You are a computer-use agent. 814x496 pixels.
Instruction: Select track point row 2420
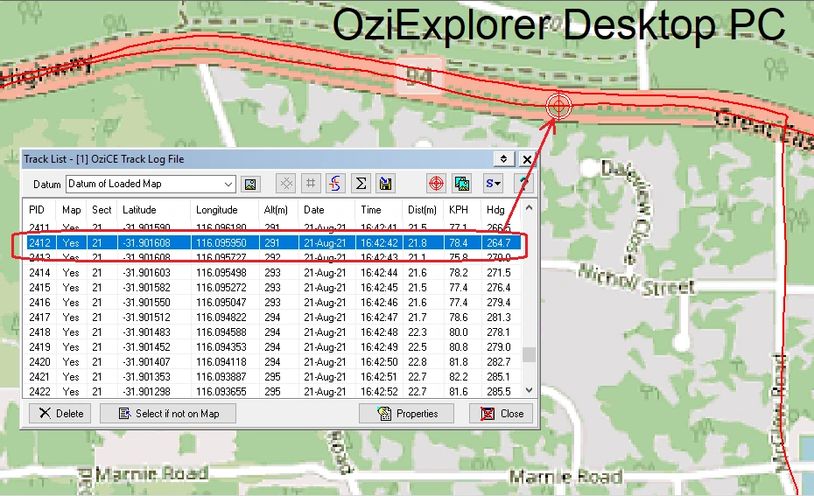tap(274, 362)
